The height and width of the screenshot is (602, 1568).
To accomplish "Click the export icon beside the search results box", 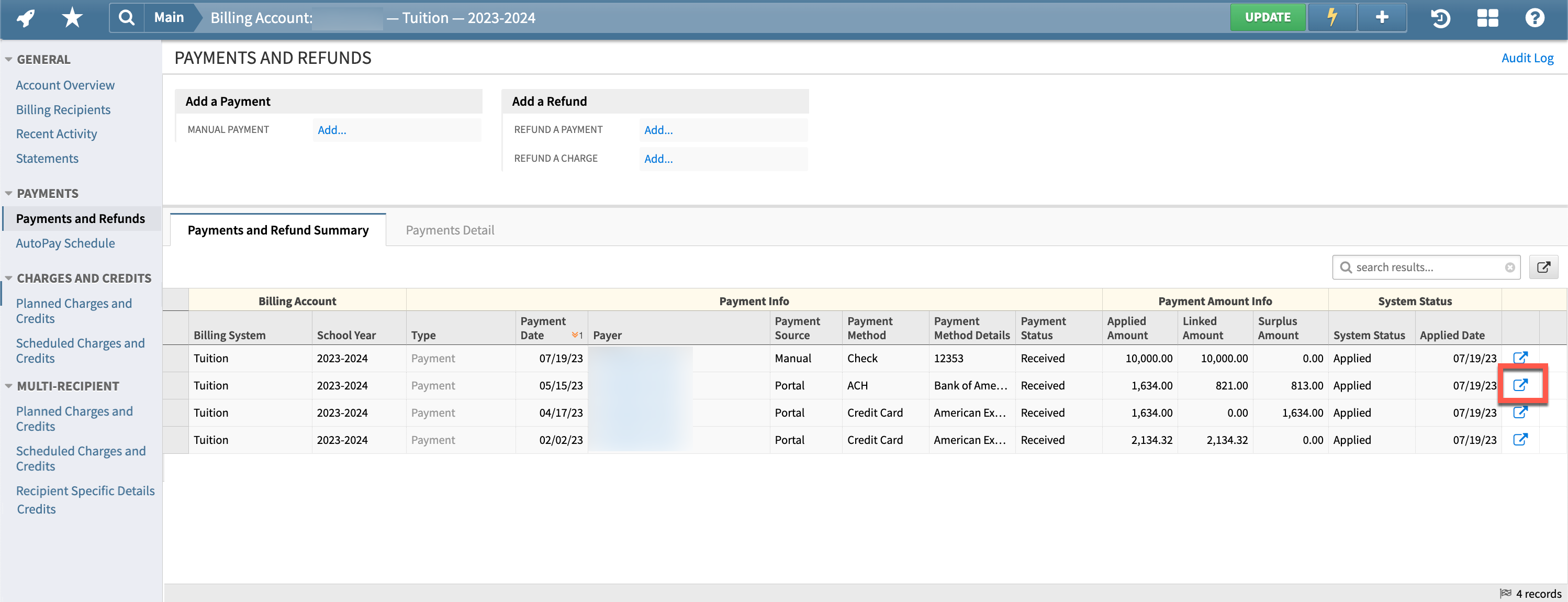I will (1544, 266).
